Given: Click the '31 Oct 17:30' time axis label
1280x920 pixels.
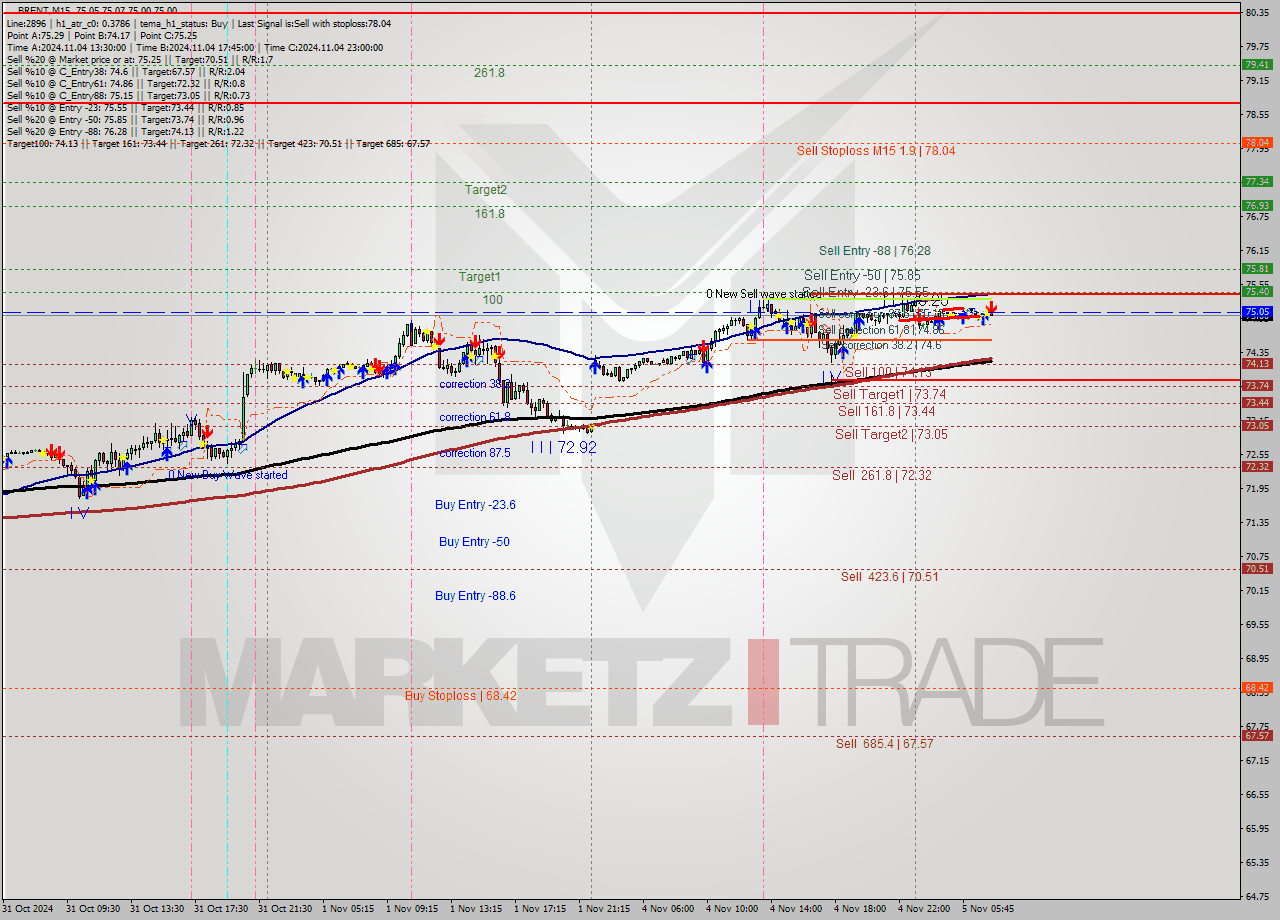Looking at the screenshot, I should coord(221,909).
